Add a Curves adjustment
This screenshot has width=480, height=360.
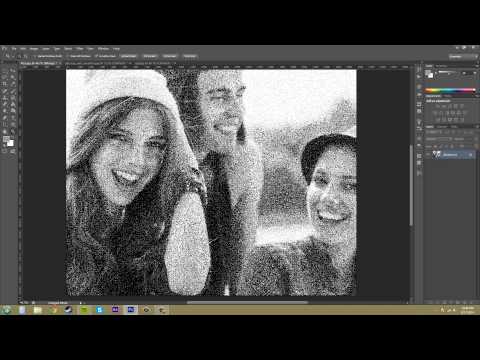[449, 106]
